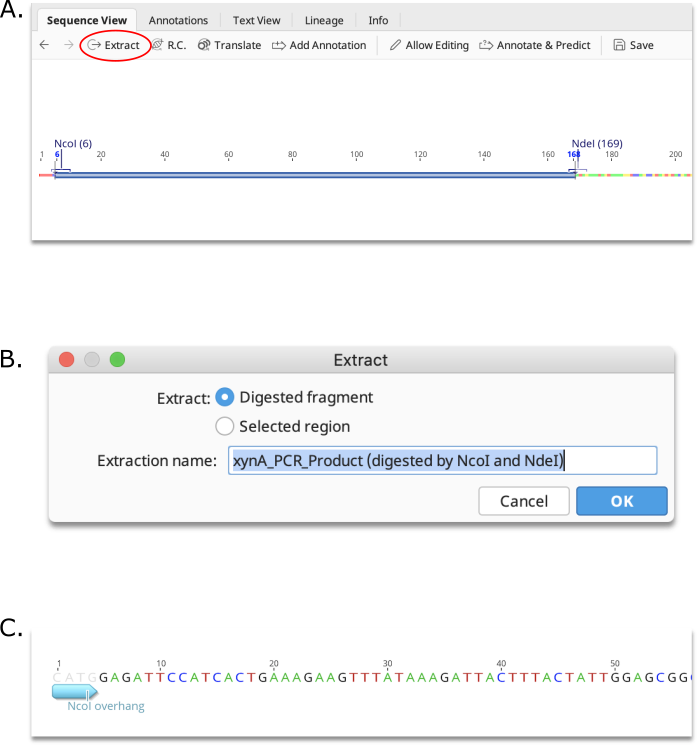The image size is (697, 745).
Task: Switch to the Lineage tab
Action: [324, 20]
